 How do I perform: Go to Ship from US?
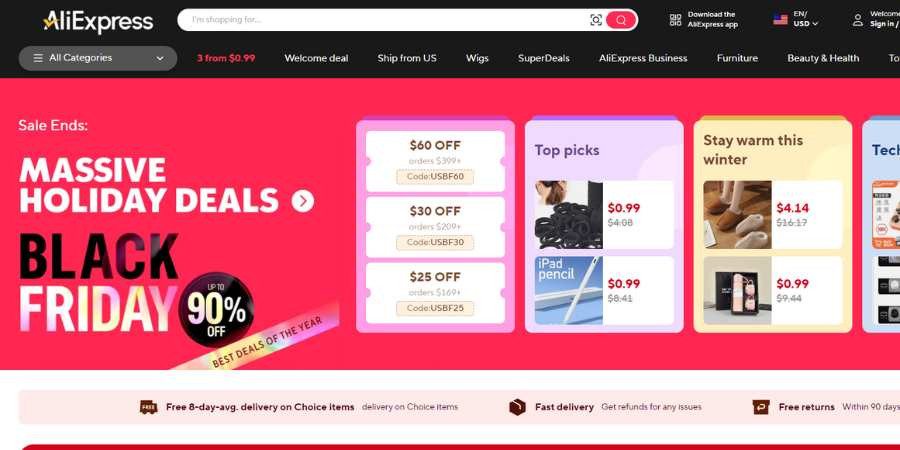pos(407,58)
